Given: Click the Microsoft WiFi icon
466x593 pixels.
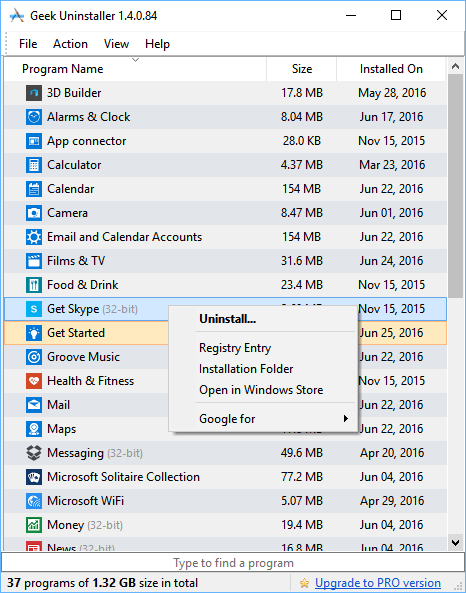Looking at the screenshot, I should 34,501.
